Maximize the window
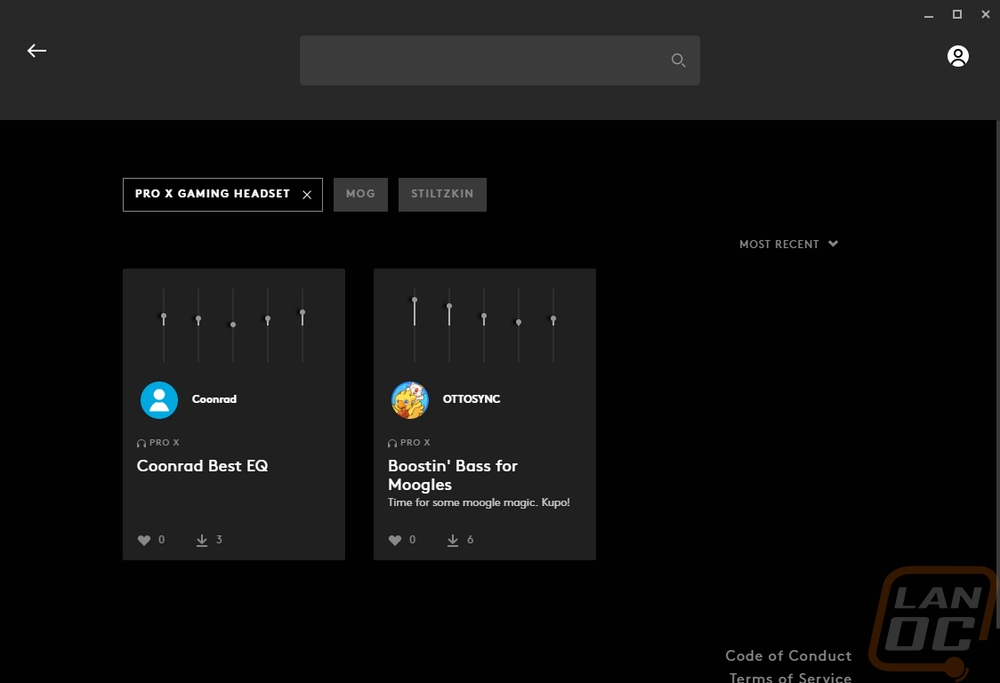The height and width of the screenshot is (683, 1000). [x=957, y=14]
